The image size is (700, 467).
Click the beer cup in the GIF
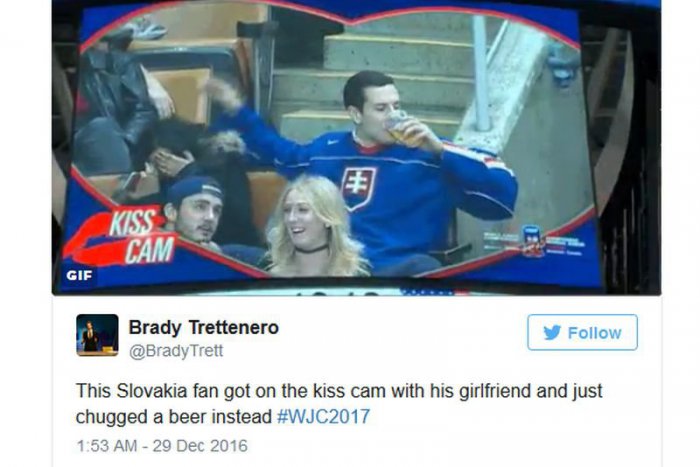point(402,129)
